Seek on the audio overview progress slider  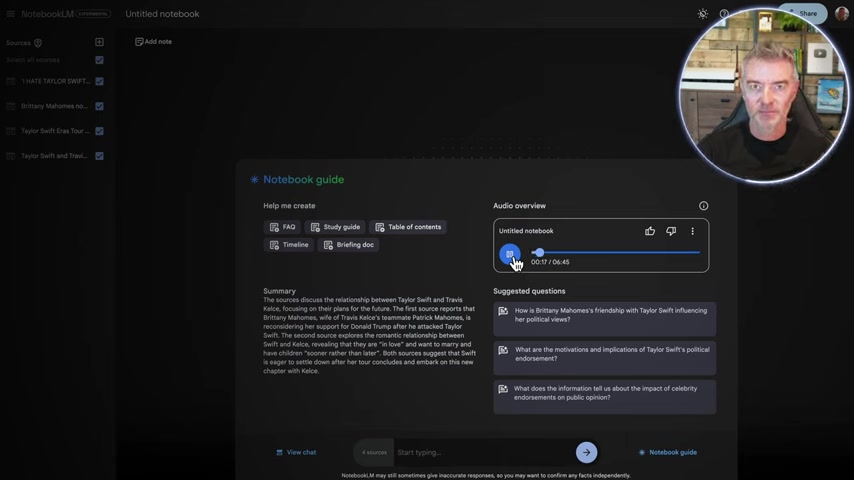tap(615, 252)
